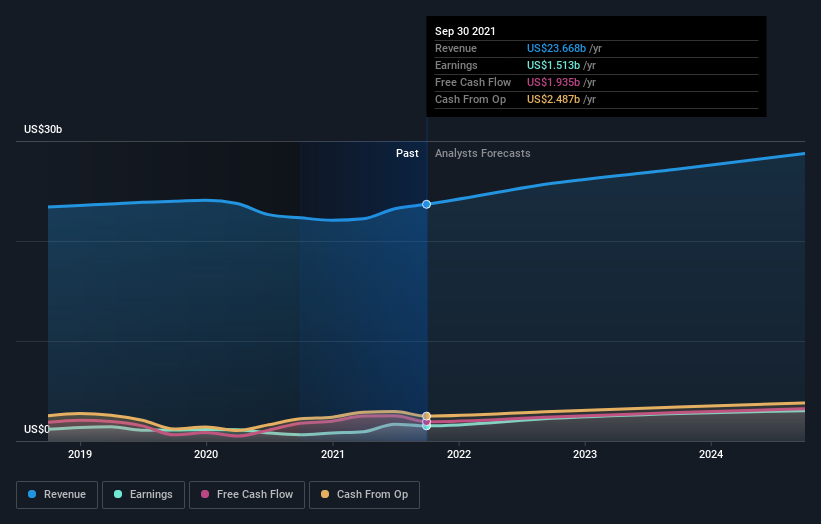The image size is (821, 524).
Task: Click the US$2.487b cash from op value
Action: pos(553,99)
